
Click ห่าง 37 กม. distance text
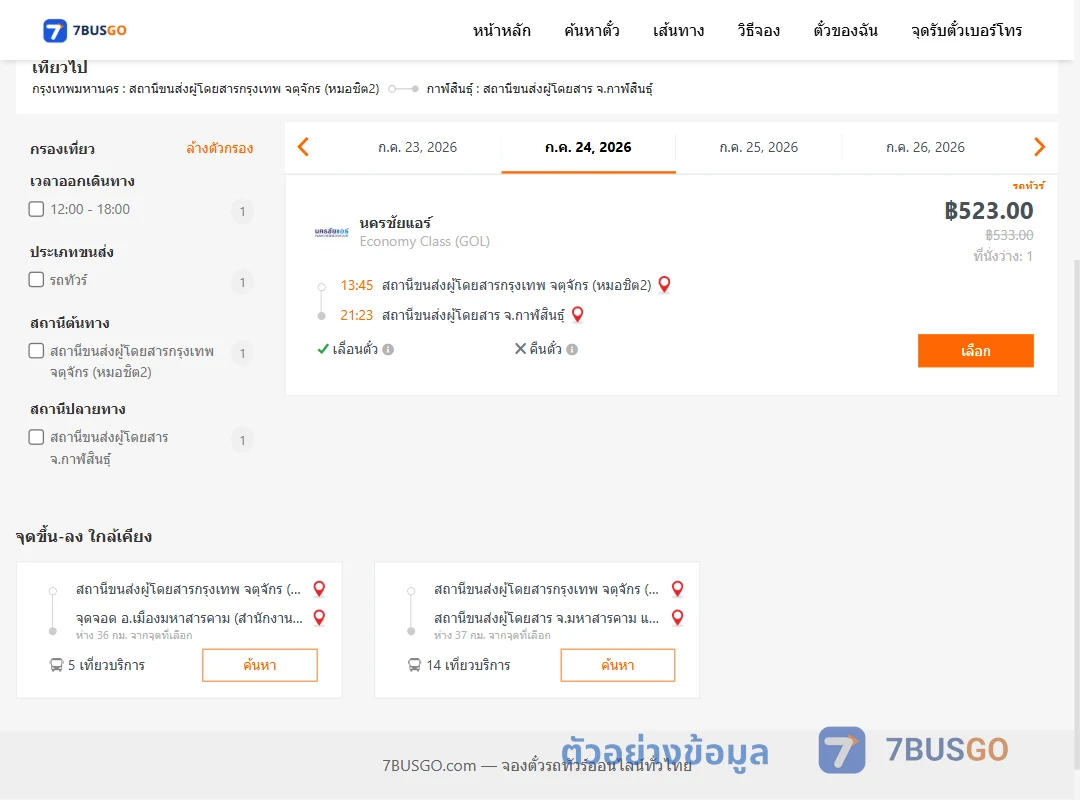[492, 635]
